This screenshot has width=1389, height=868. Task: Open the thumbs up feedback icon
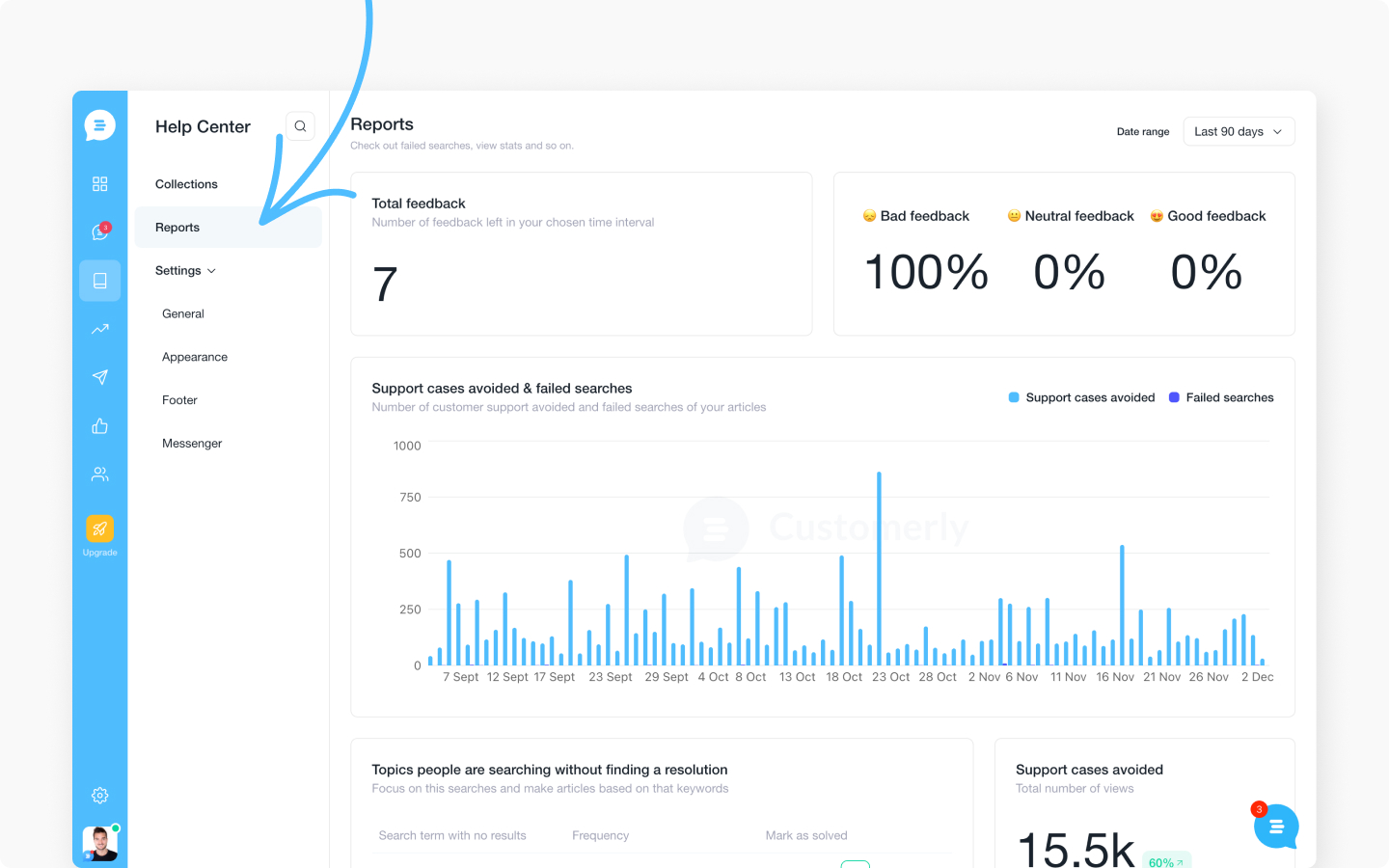pos(99,425)
